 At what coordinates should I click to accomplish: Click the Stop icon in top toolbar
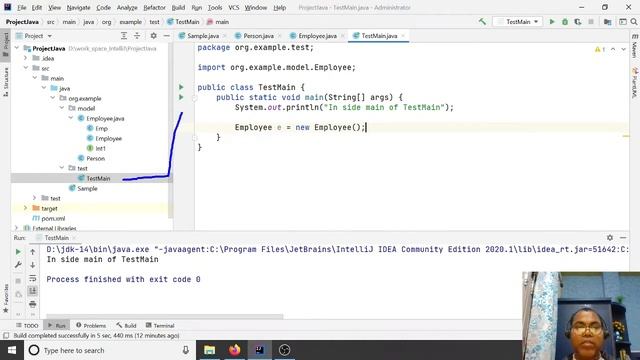[x=591, y=22]
